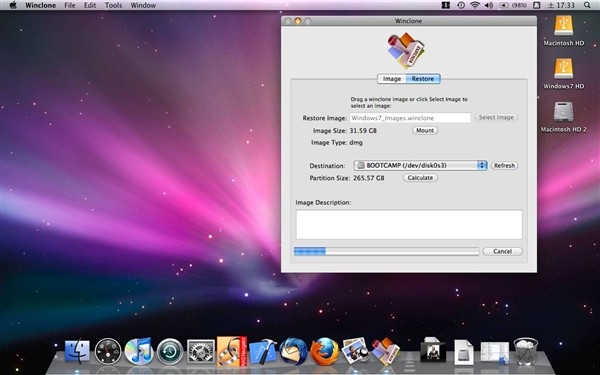Open the photo stack folder in Dock
Screen dimensions: 600x375
click(x=433, y=350)
